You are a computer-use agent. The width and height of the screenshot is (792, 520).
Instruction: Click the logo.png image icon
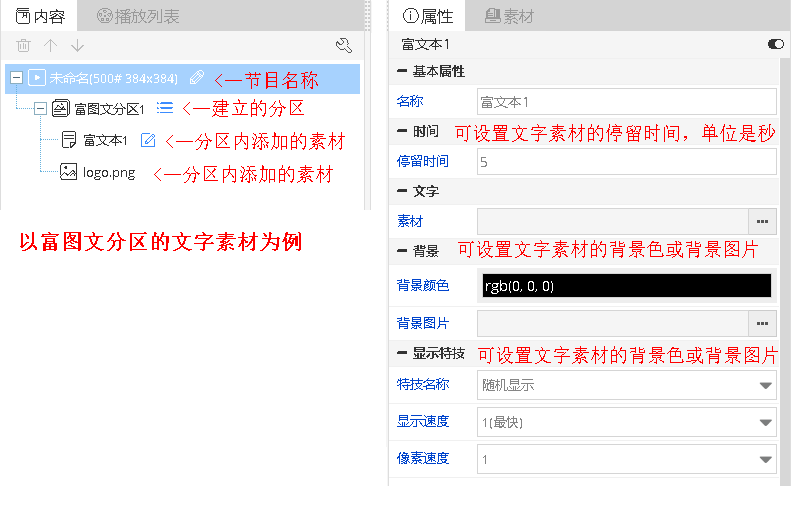pos(68,172)
